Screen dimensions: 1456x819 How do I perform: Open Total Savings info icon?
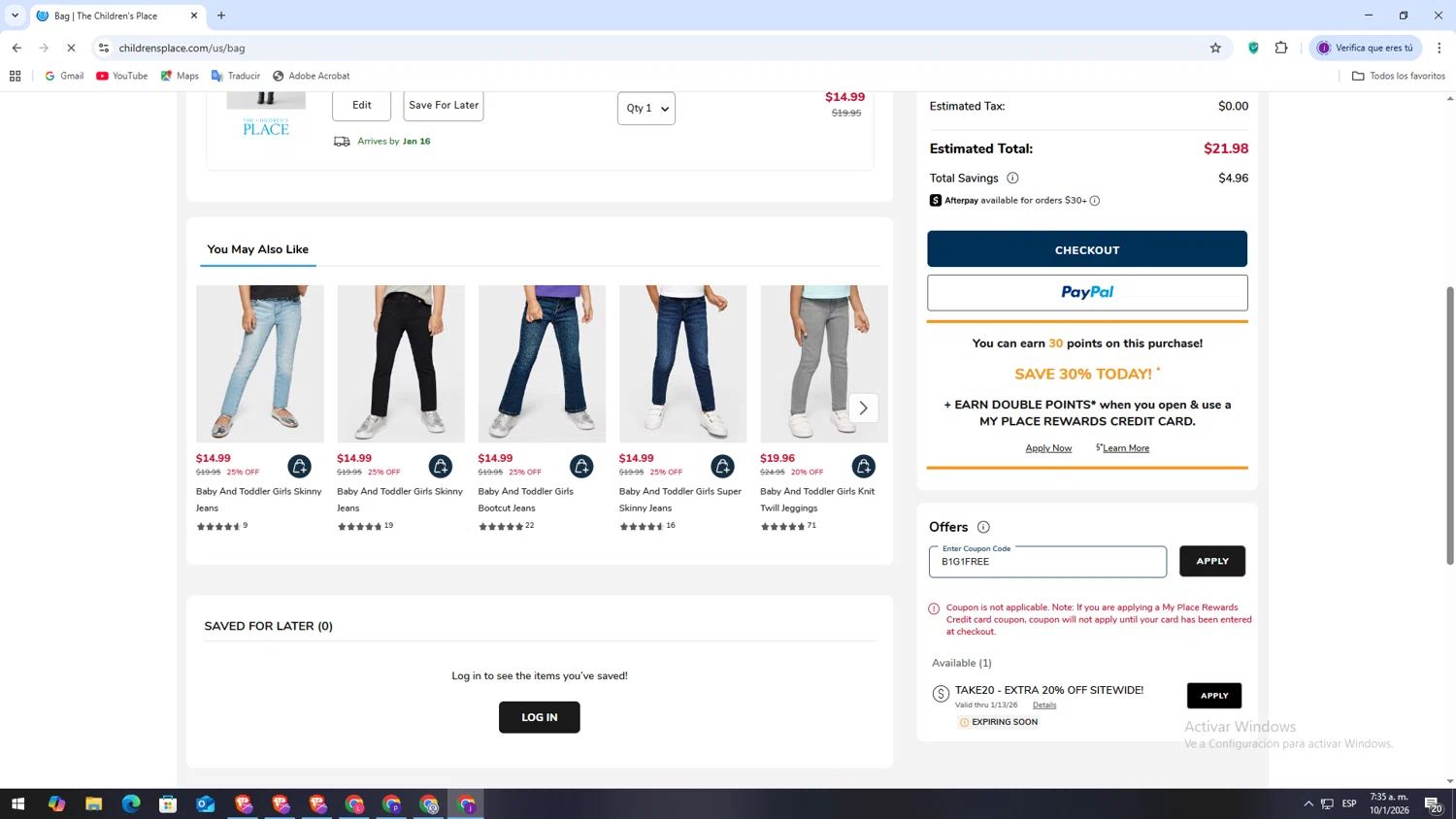click(1012, 179)
